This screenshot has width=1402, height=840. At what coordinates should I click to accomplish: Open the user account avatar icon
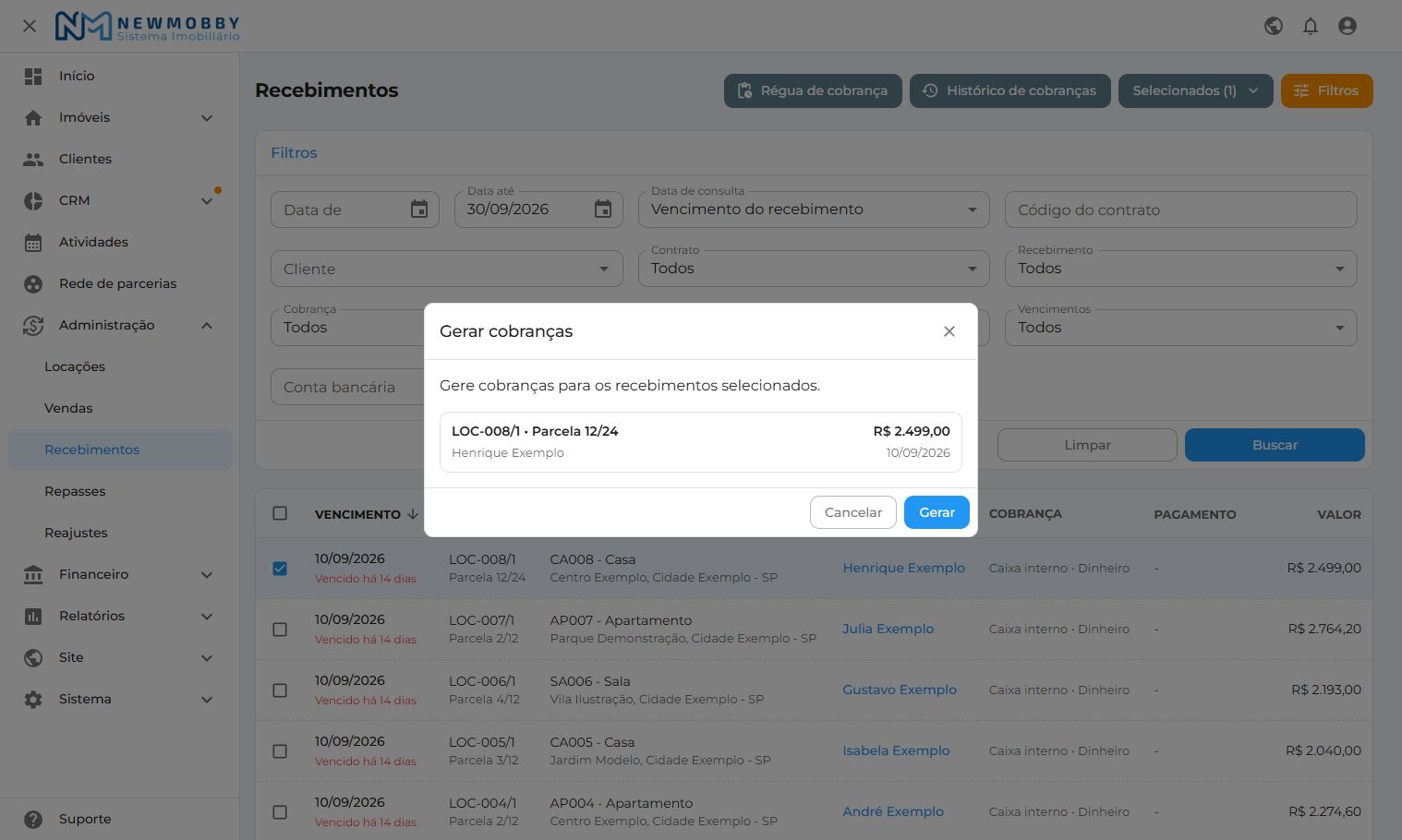(x=1348, y=26)
